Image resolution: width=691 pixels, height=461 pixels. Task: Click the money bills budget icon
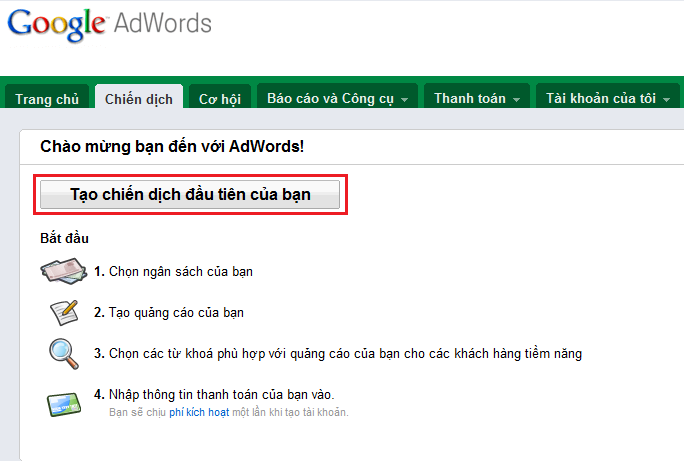(x=64, y=271)
